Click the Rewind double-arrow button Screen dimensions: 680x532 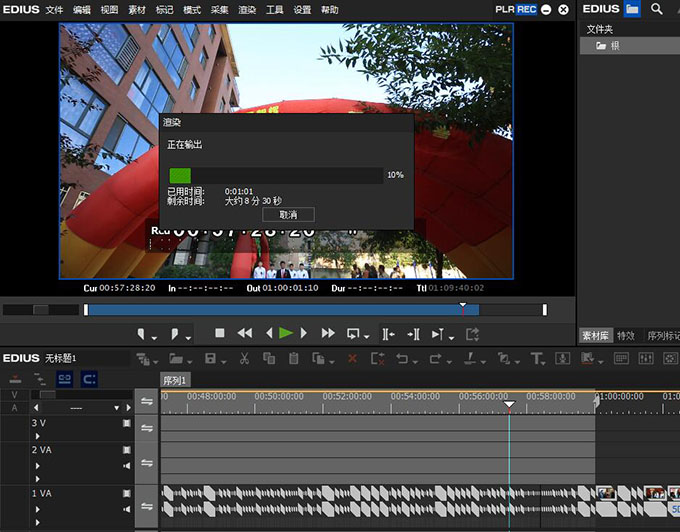coord(245,333)
